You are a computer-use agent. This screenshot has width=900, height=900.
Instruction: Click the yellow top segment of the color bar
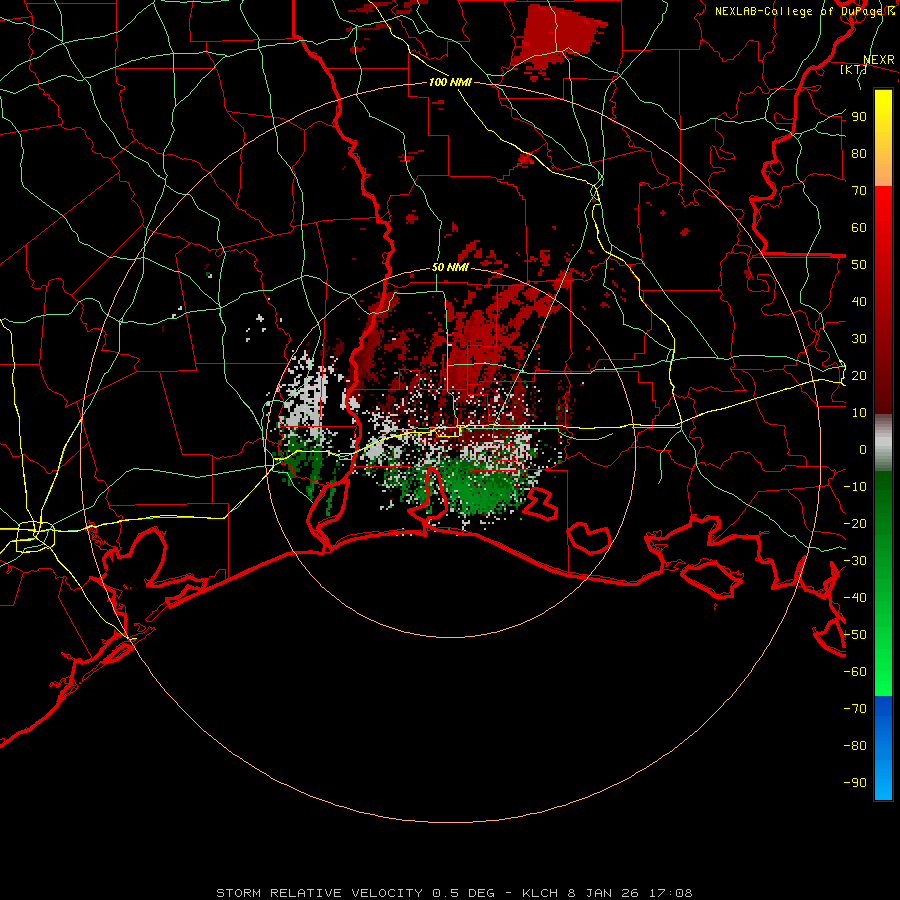883,138
